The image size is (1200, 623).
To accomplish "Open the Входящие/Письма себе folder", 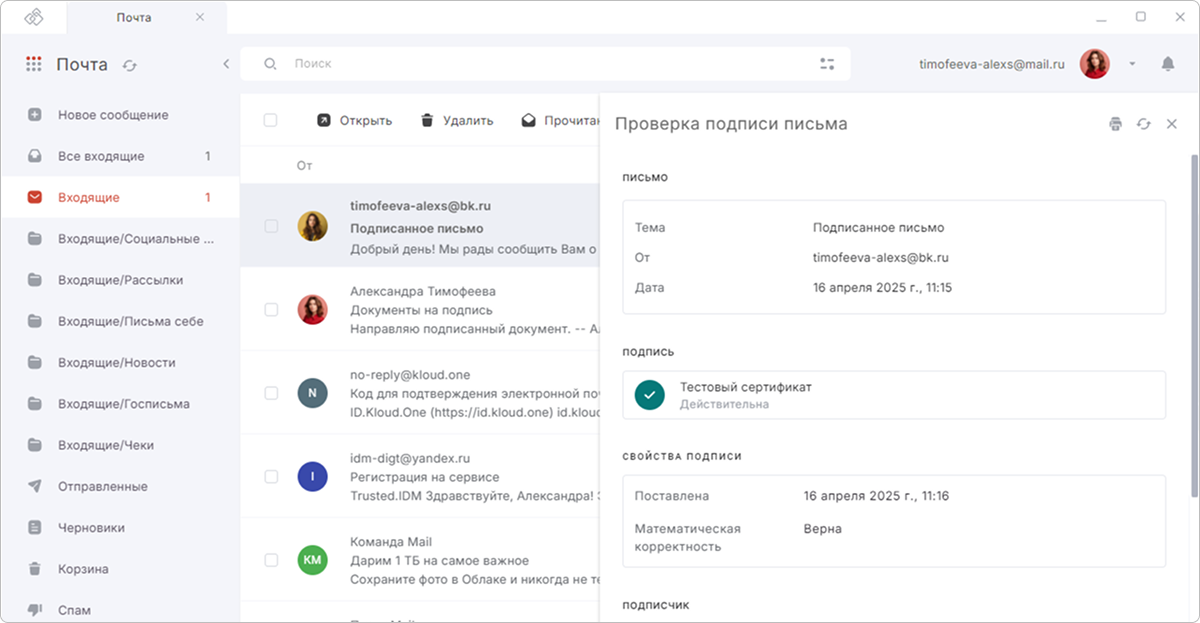I will 120,321.
